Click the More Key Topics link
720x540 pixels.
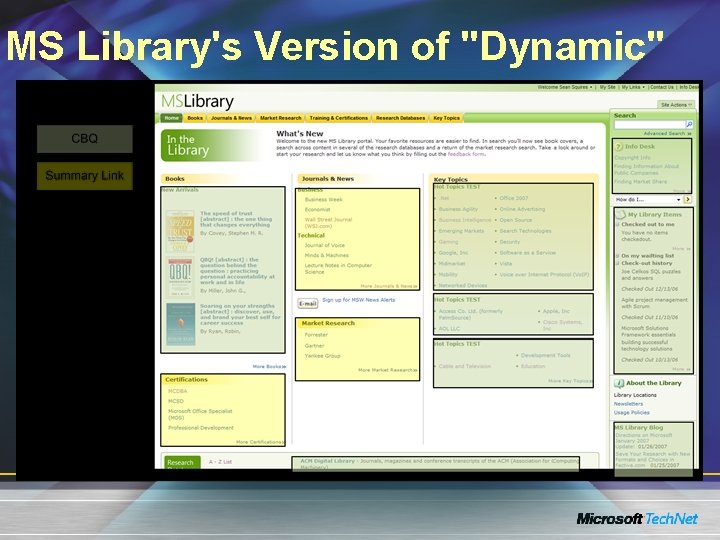tap(570, 381)
